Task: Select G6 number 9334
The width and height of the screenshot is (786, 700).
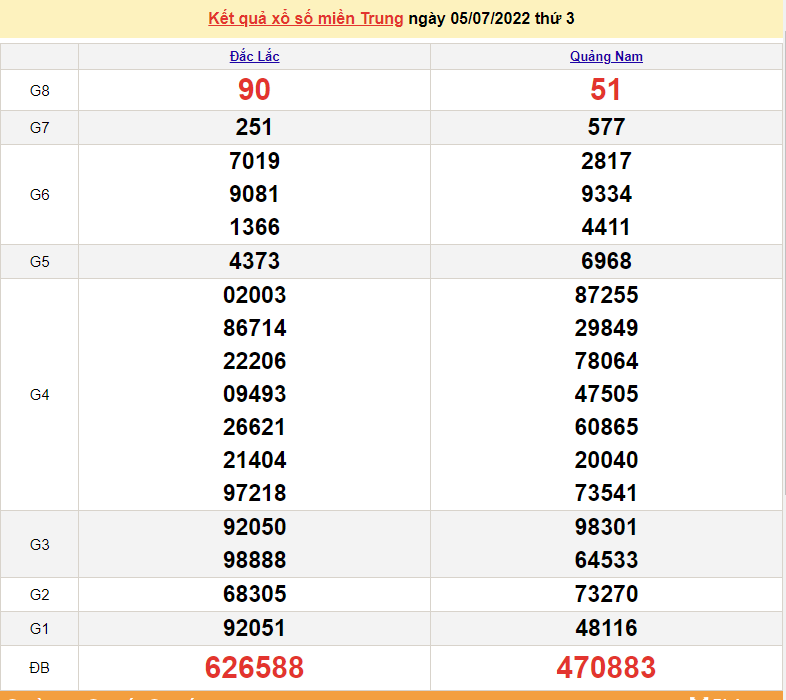Action: (x=606, y=194)
